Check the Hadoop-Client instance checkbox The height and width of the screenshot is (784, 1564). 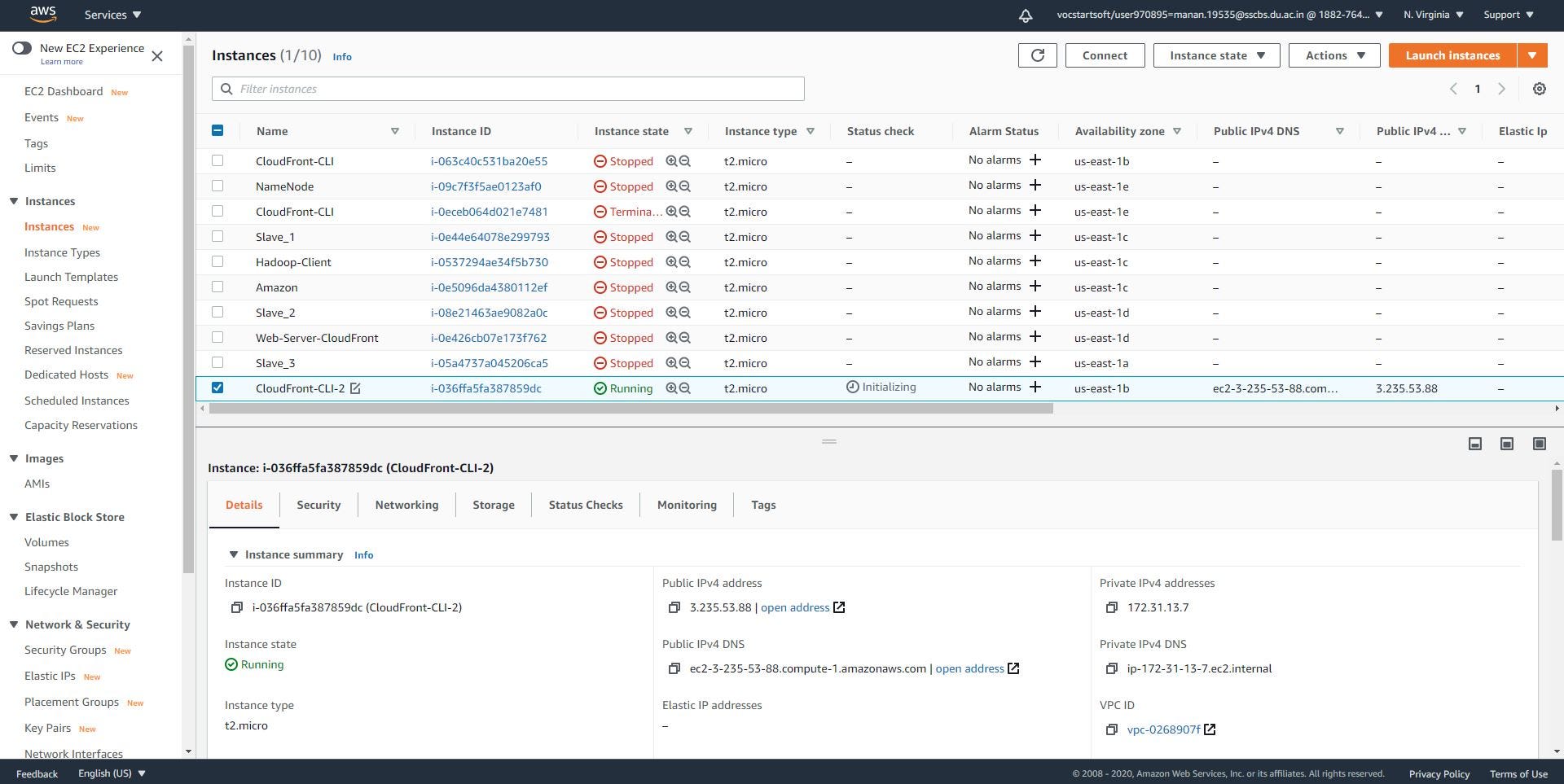[x=217, y=261]
